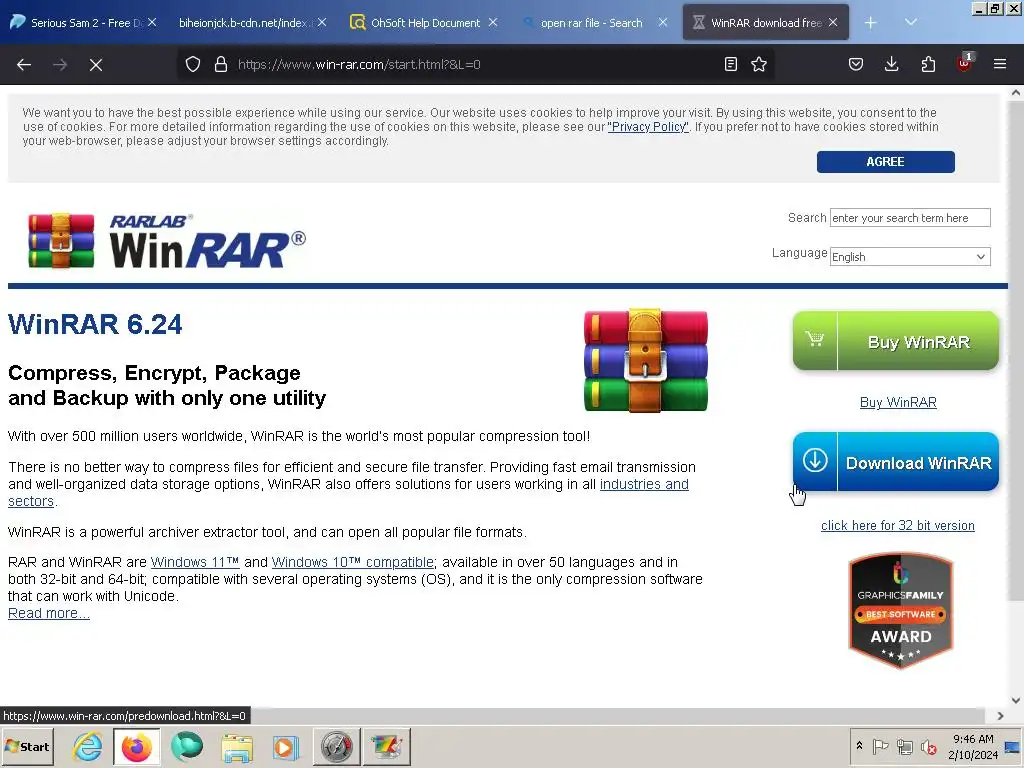Click the RARLAB WinRAR logo
The height and width of the screenshot is (768, 1024).
[x=167, y=241]
